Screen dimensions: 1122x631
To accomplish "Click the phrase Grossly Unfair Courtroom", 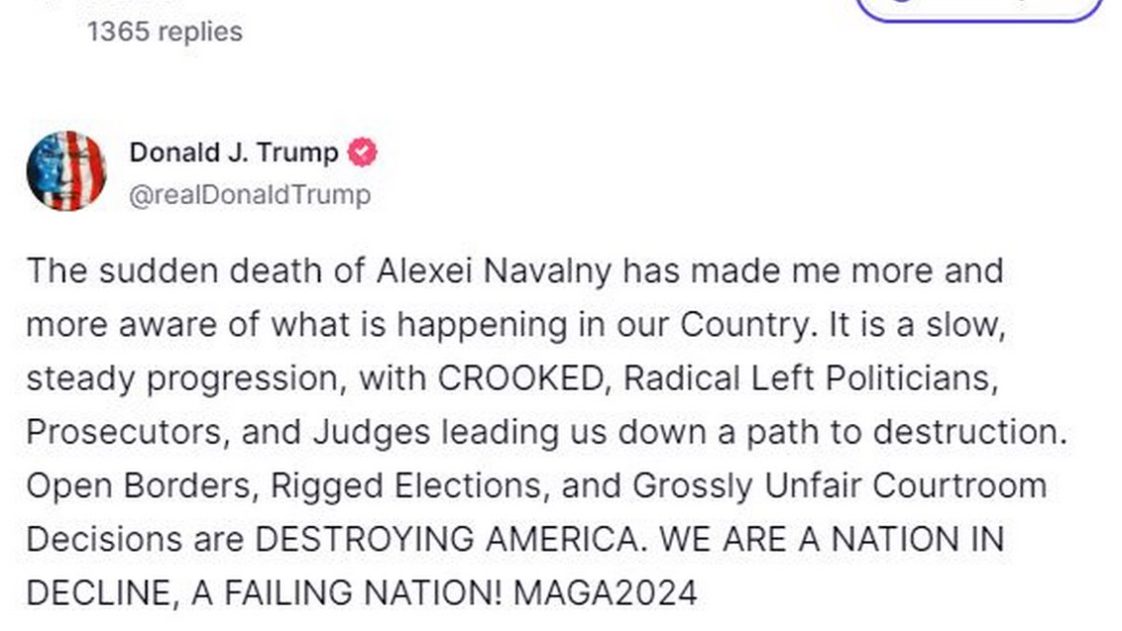I will 839,486.
